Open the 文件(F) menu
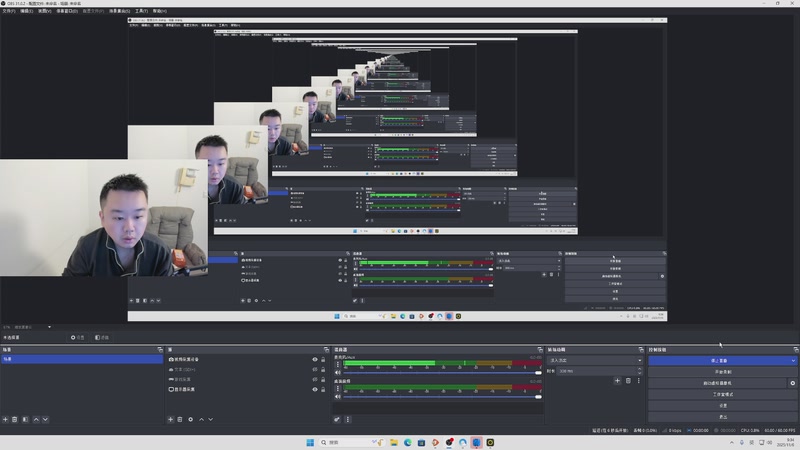This screenshot has height=450, width=800. [9, 11]
